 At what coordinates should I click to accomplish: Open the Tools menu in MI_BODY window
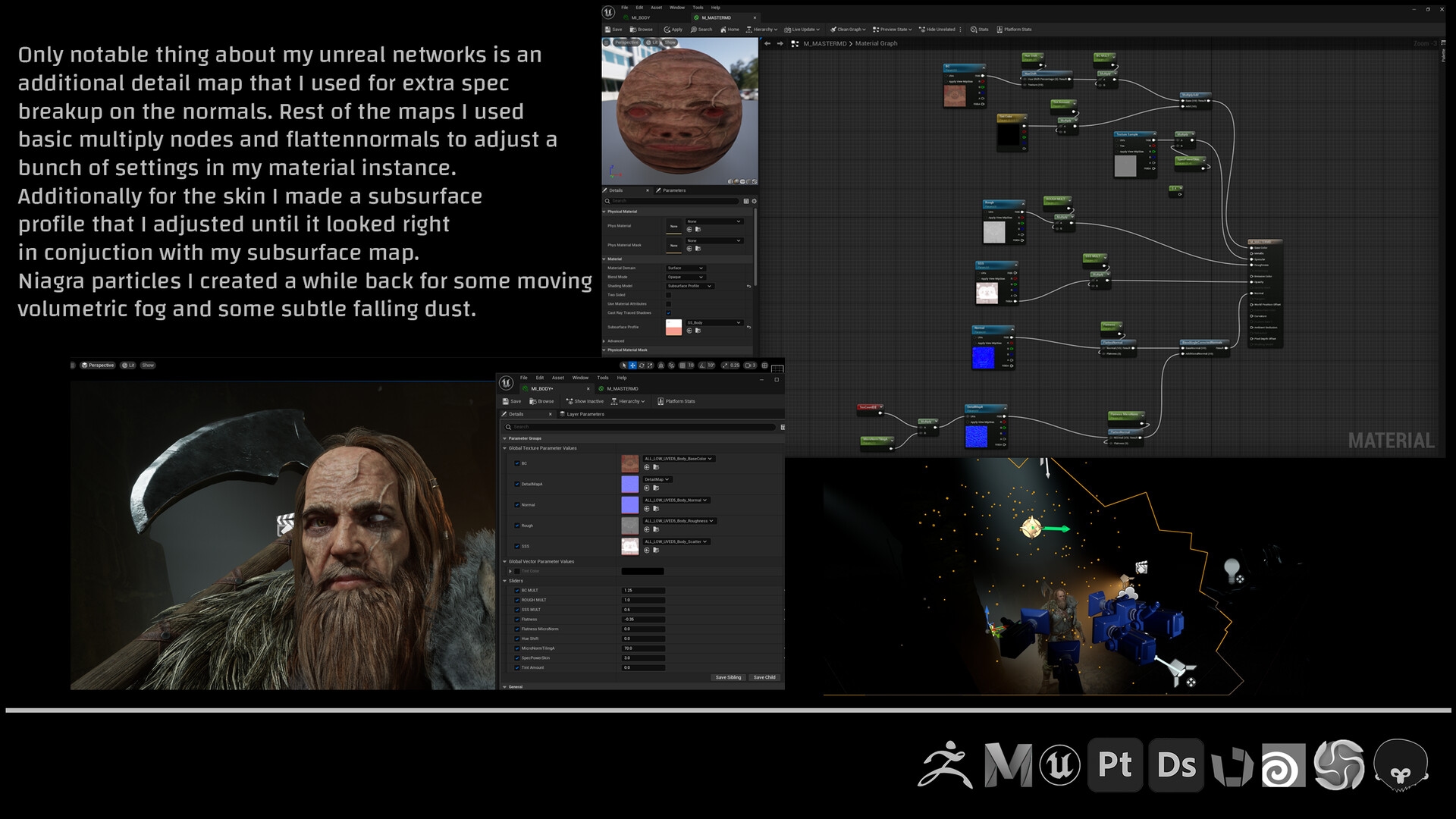point(603,378)
